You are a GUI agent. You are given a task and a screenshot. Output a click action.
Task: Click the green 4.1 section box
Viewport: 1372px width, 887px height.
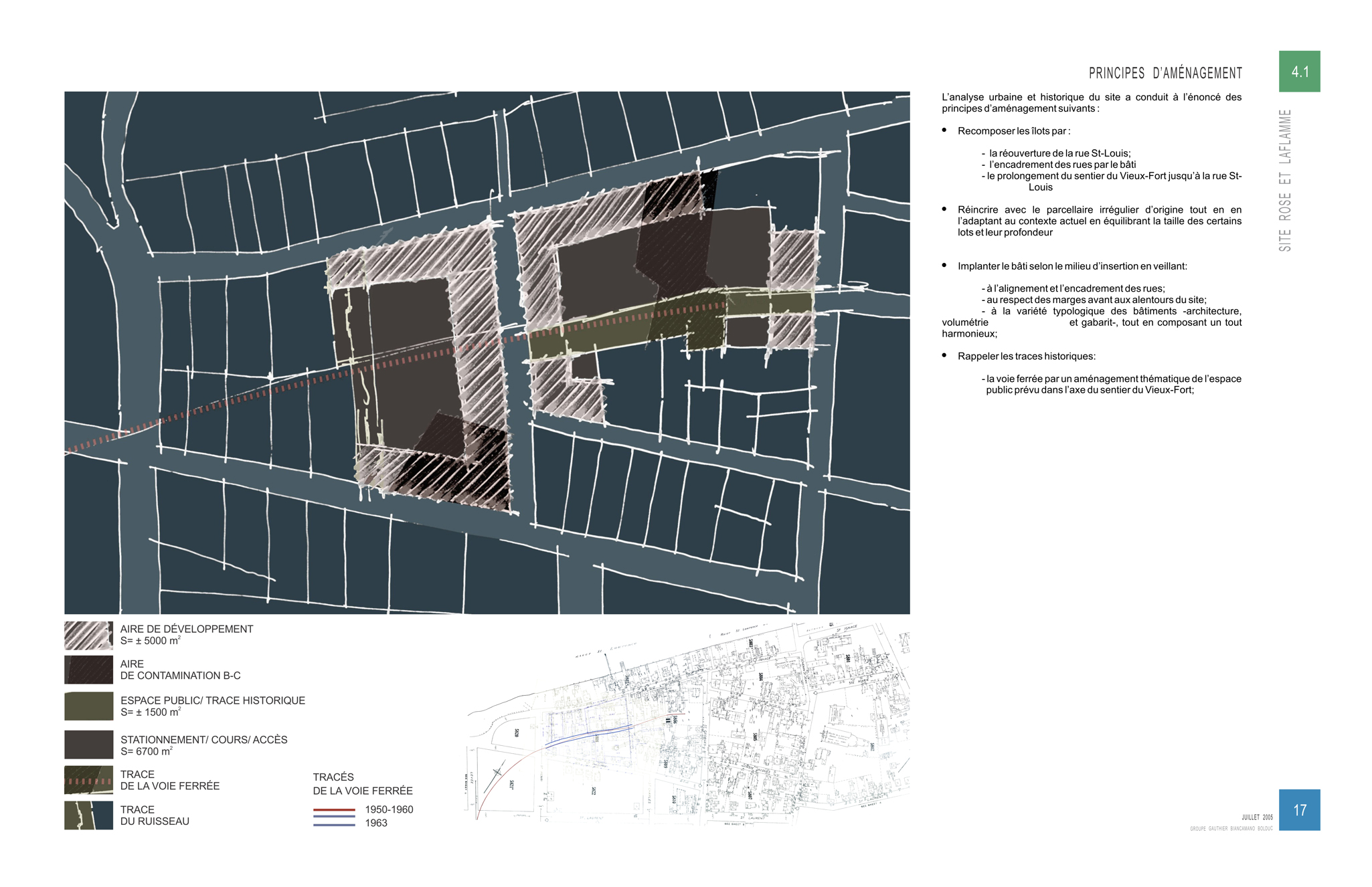coord(1299,72)
